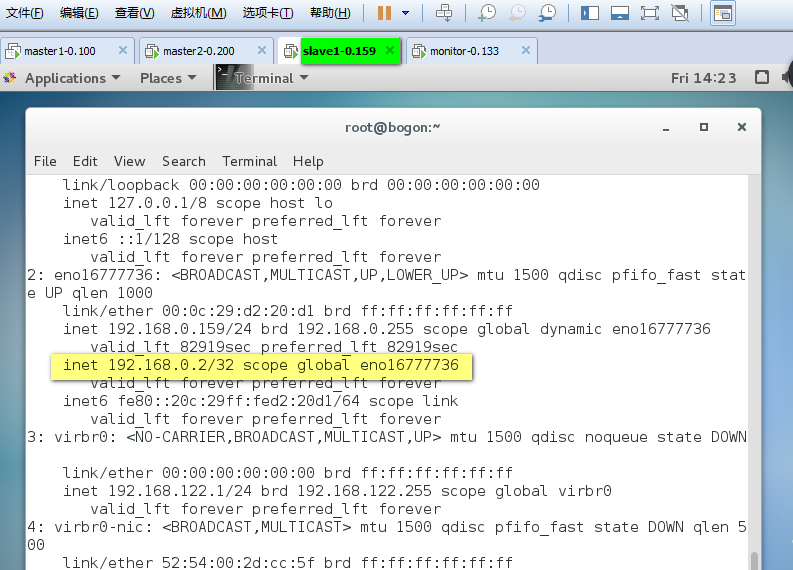Enter full screen mode
The height and width of the screenshot is (570, 793).
pos(649,13)
